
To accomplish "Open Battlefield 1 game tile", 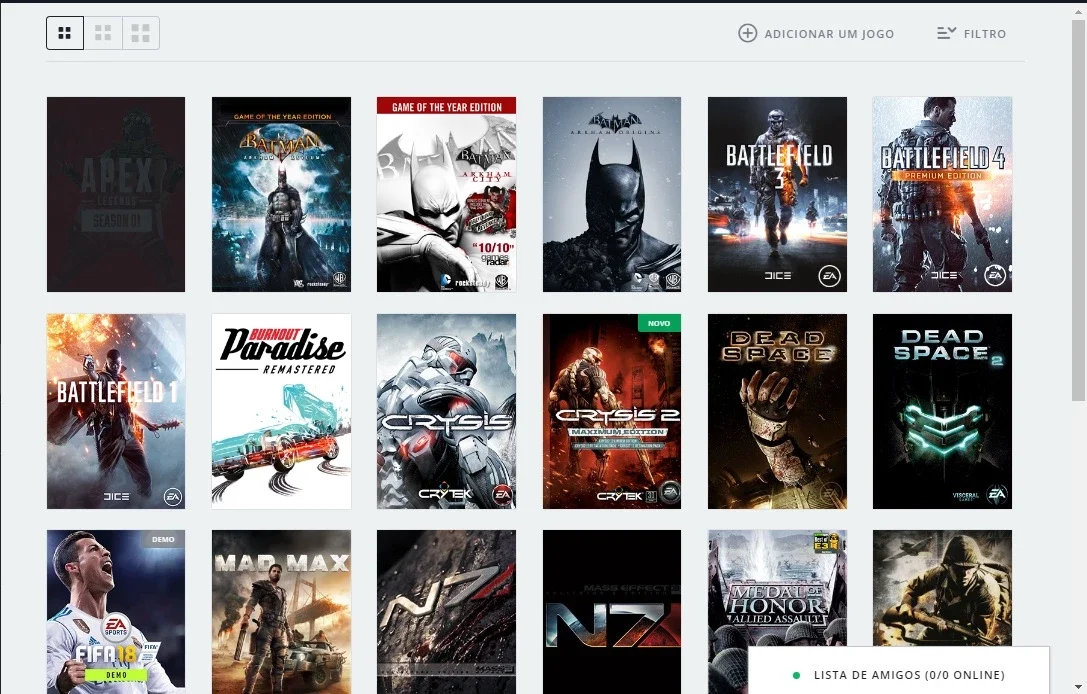I will [x=116, y=411].
